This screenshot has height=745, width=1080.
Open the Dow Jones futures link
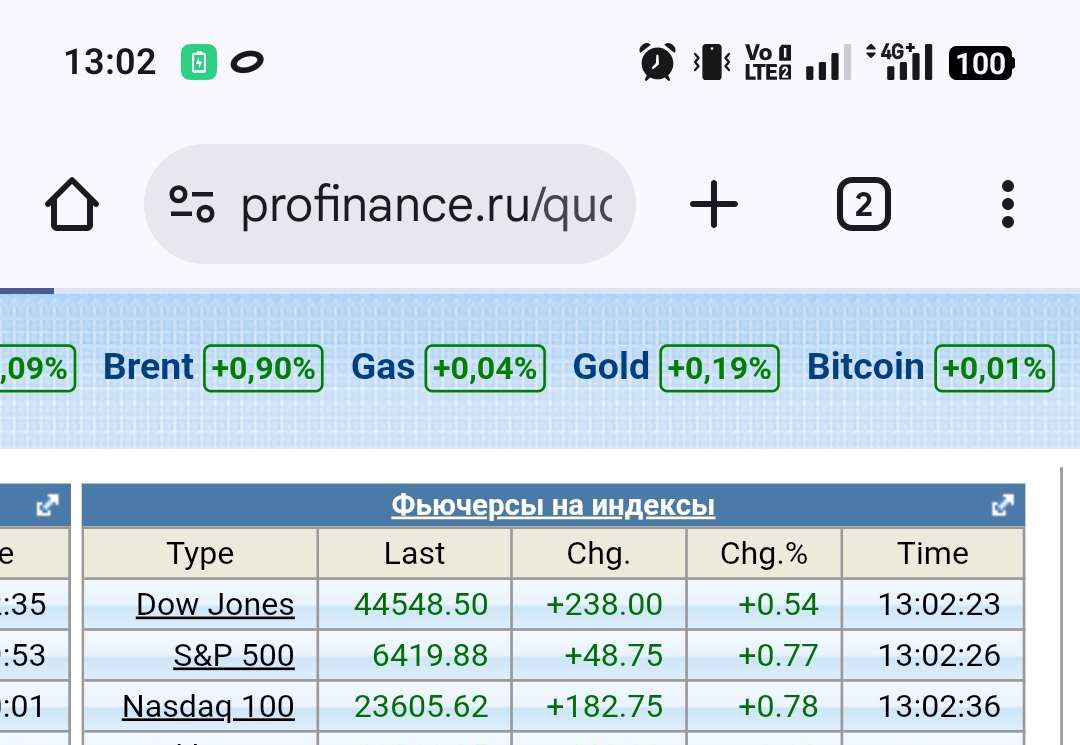click(215, 605)
